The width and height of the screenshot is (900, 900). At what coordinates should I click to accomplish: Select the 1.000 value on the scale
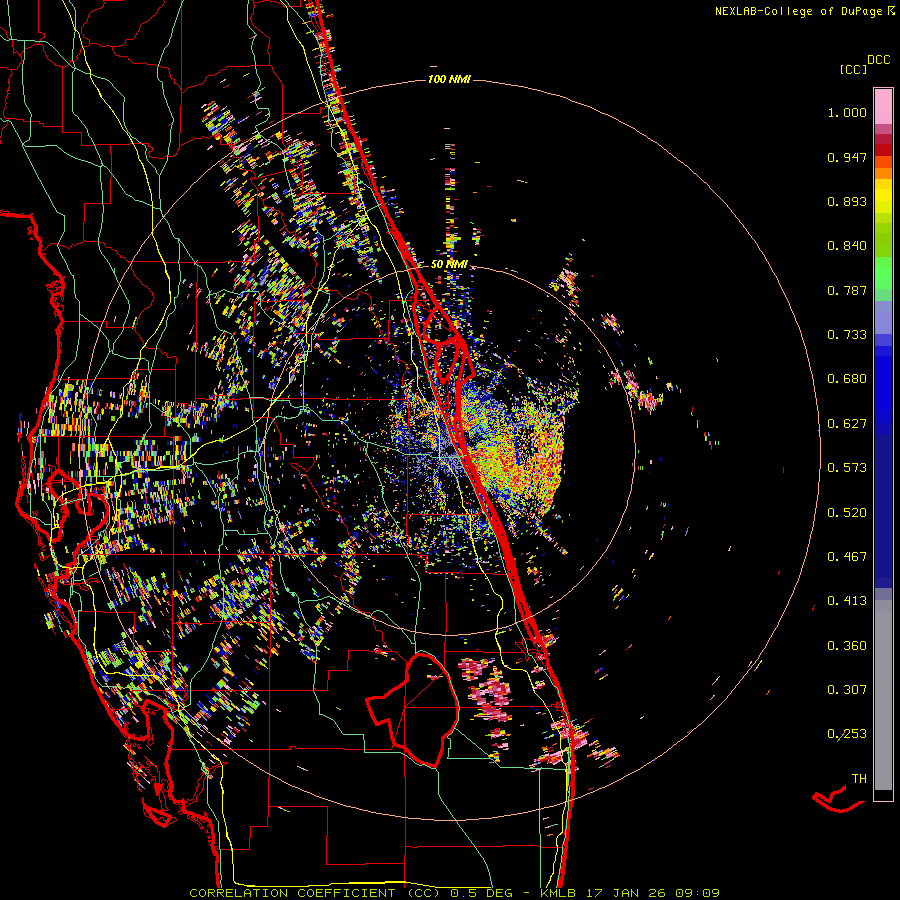[x=847, y=113]
